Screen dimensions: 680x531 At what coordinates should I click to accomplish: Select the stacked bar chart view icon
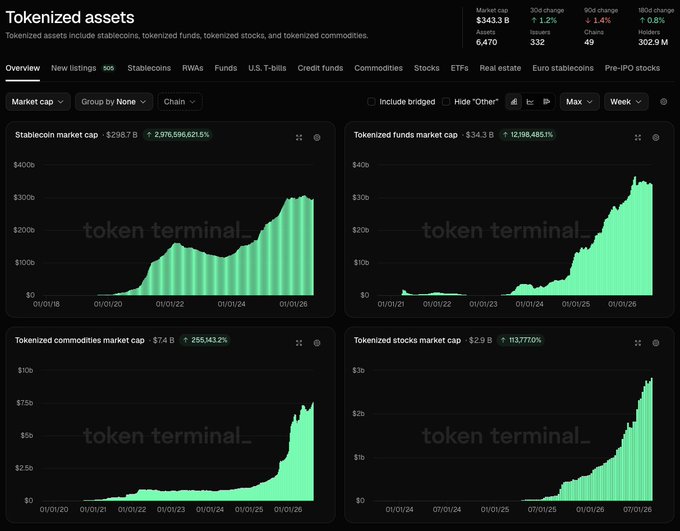point(513,102)
